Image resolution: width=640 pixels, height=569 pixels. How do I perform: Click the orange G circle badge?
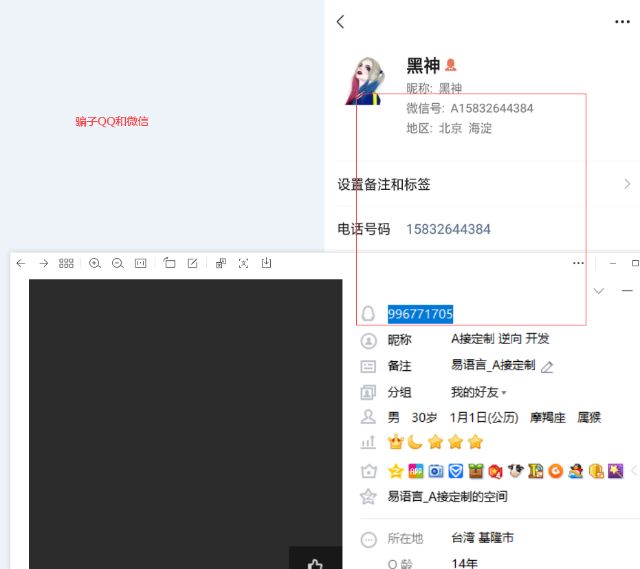pos(556,471)
